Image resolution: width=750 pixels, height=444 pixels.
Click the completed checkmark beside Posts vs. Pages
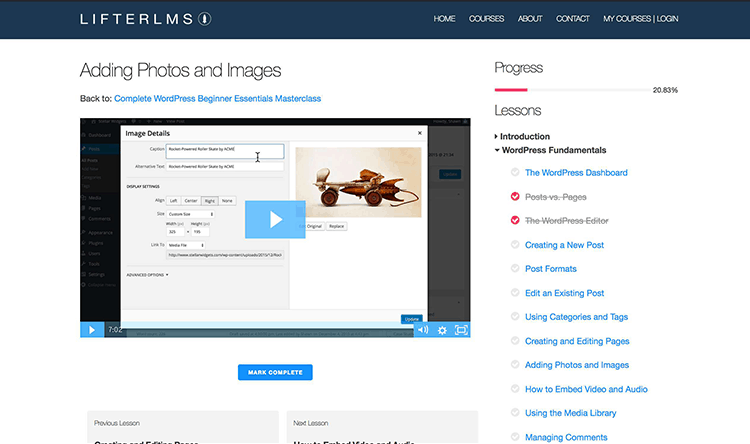click(515, 196)
